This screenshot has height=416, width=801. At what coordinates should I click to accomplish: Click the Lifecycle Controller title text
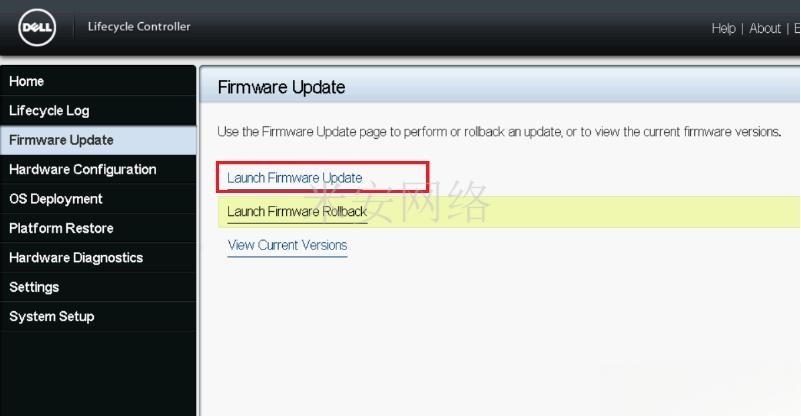139,27
